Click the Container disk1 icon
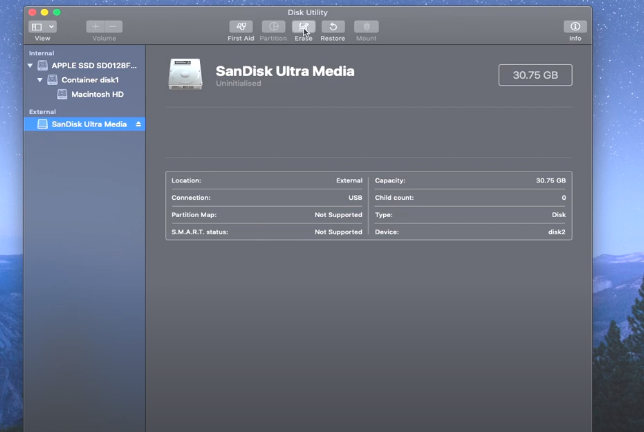Screen dimensions: 644x432 [52, 80]
